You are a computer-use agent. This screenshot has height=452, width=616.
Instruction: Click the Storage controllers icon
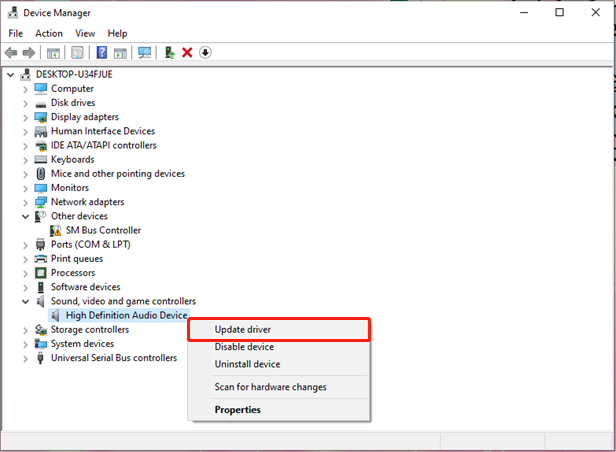[x=40, y=330]
